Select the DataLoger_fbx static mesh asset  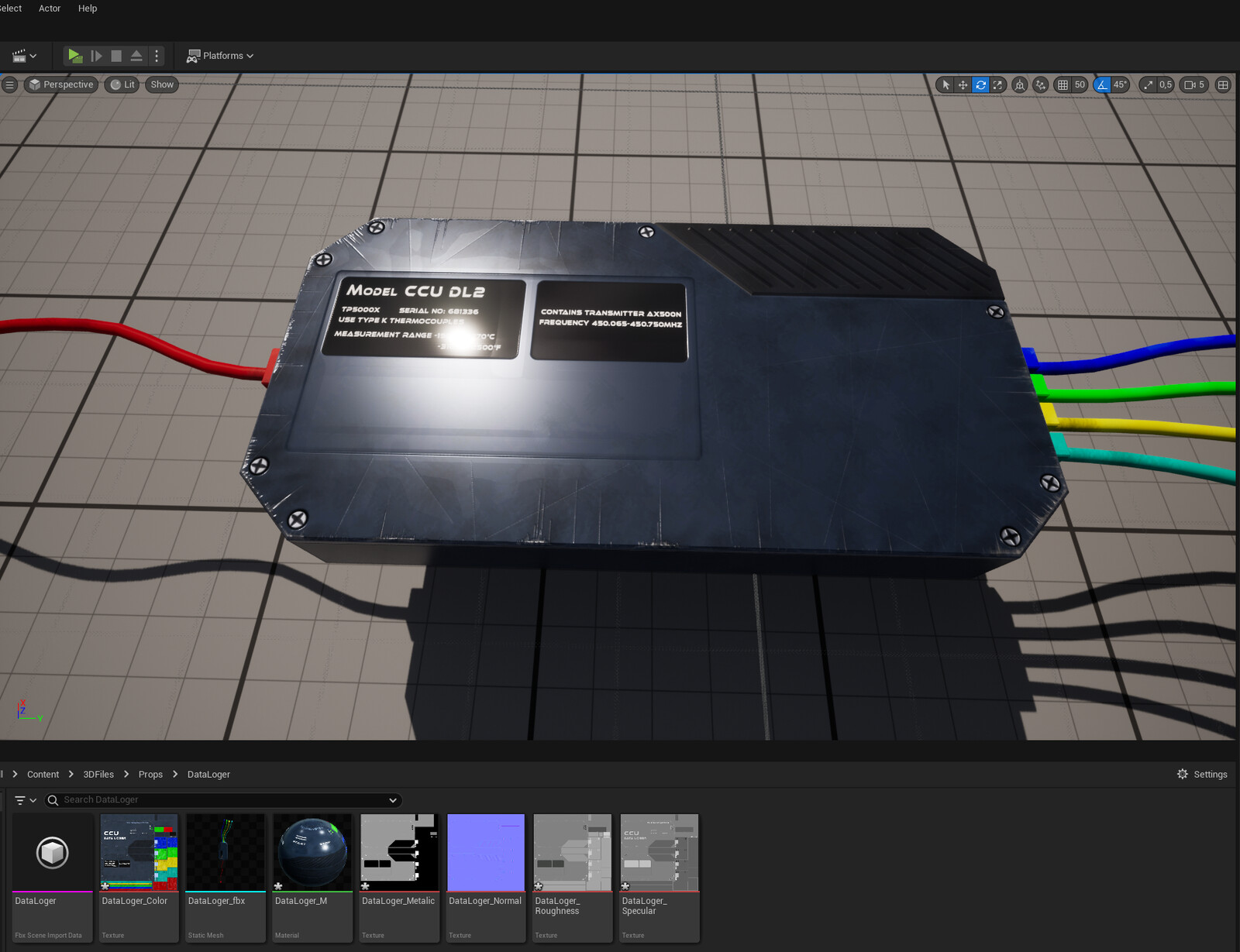pos(226,878)
